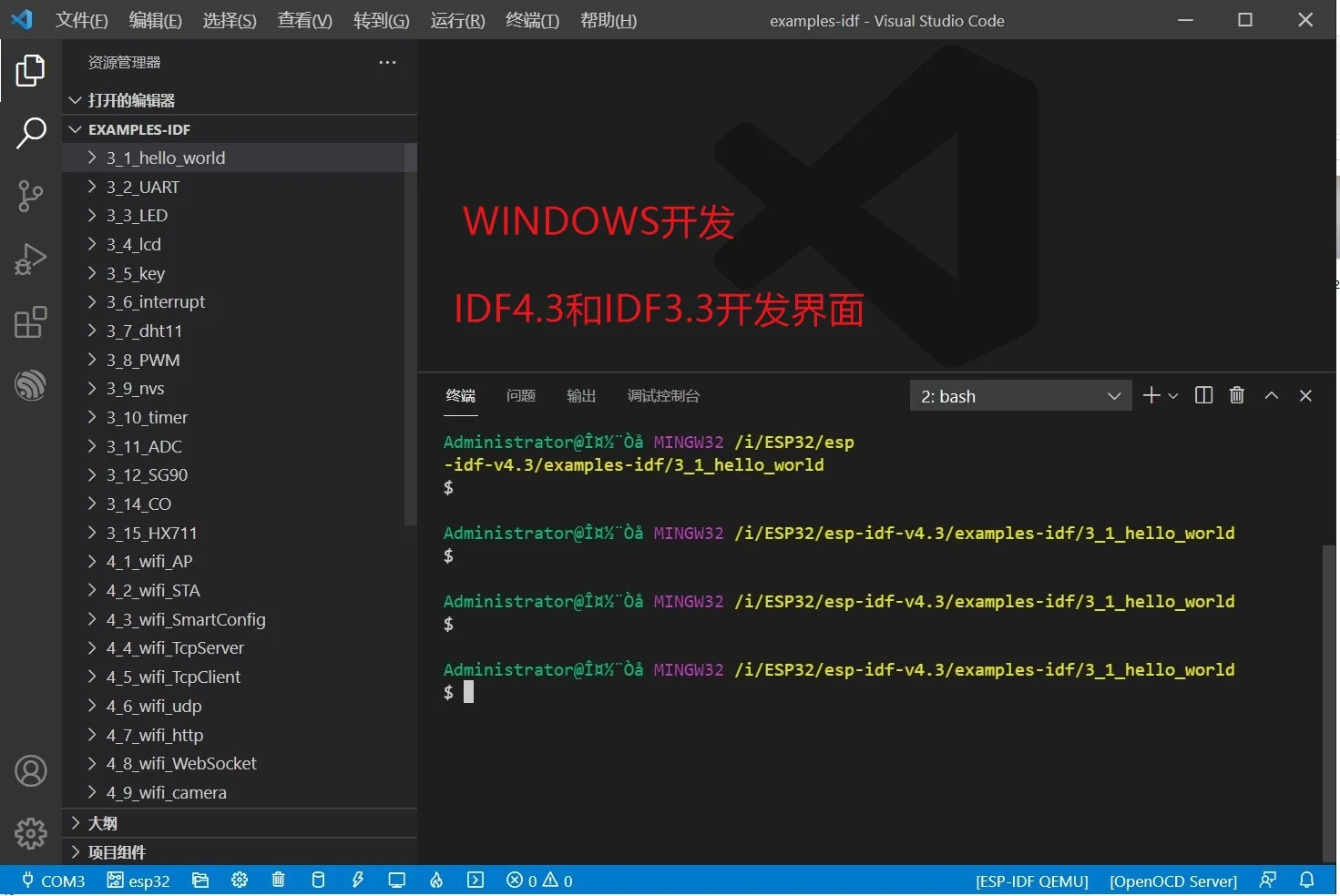Open the Source Control view
Screen dimensions: 1340x896
[31, 196]
